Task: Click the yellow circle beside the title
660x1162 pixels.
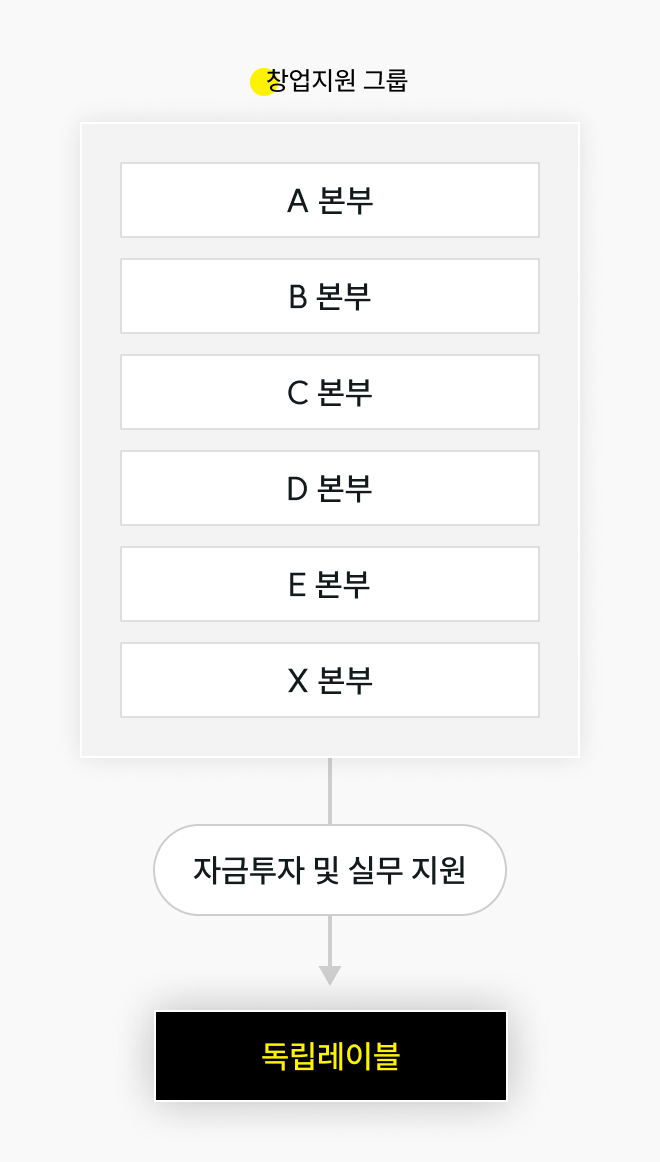Action: point(263,82)
